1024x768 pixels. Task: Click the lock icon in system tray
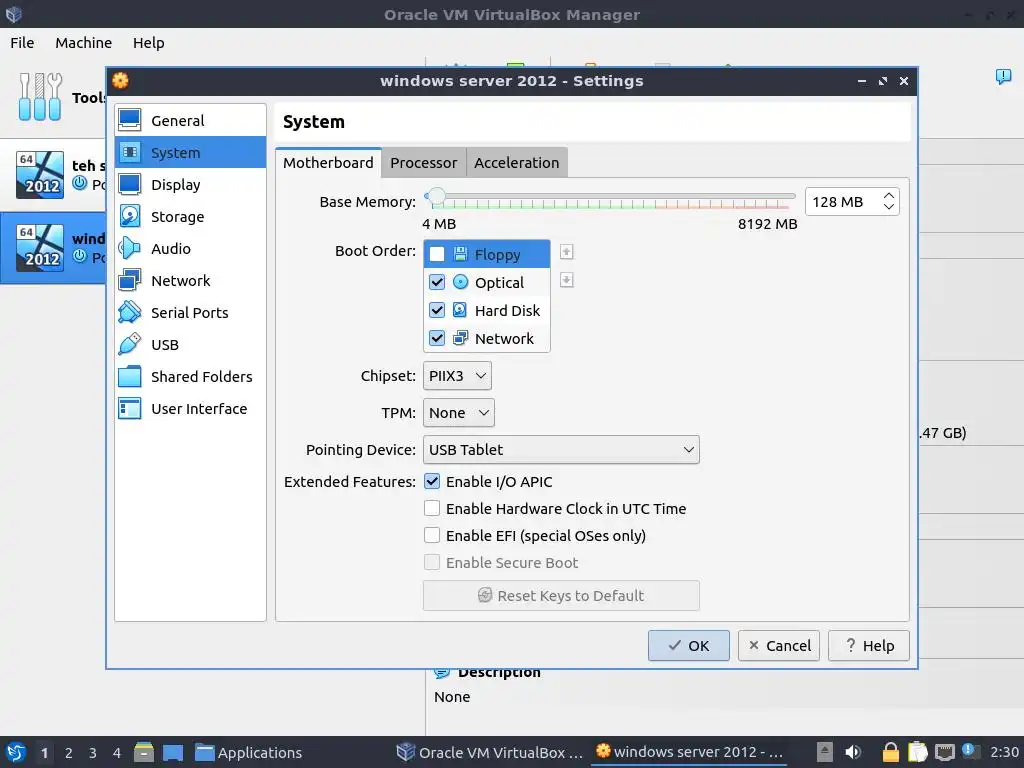pyautogui.click(x=890, y=752)
